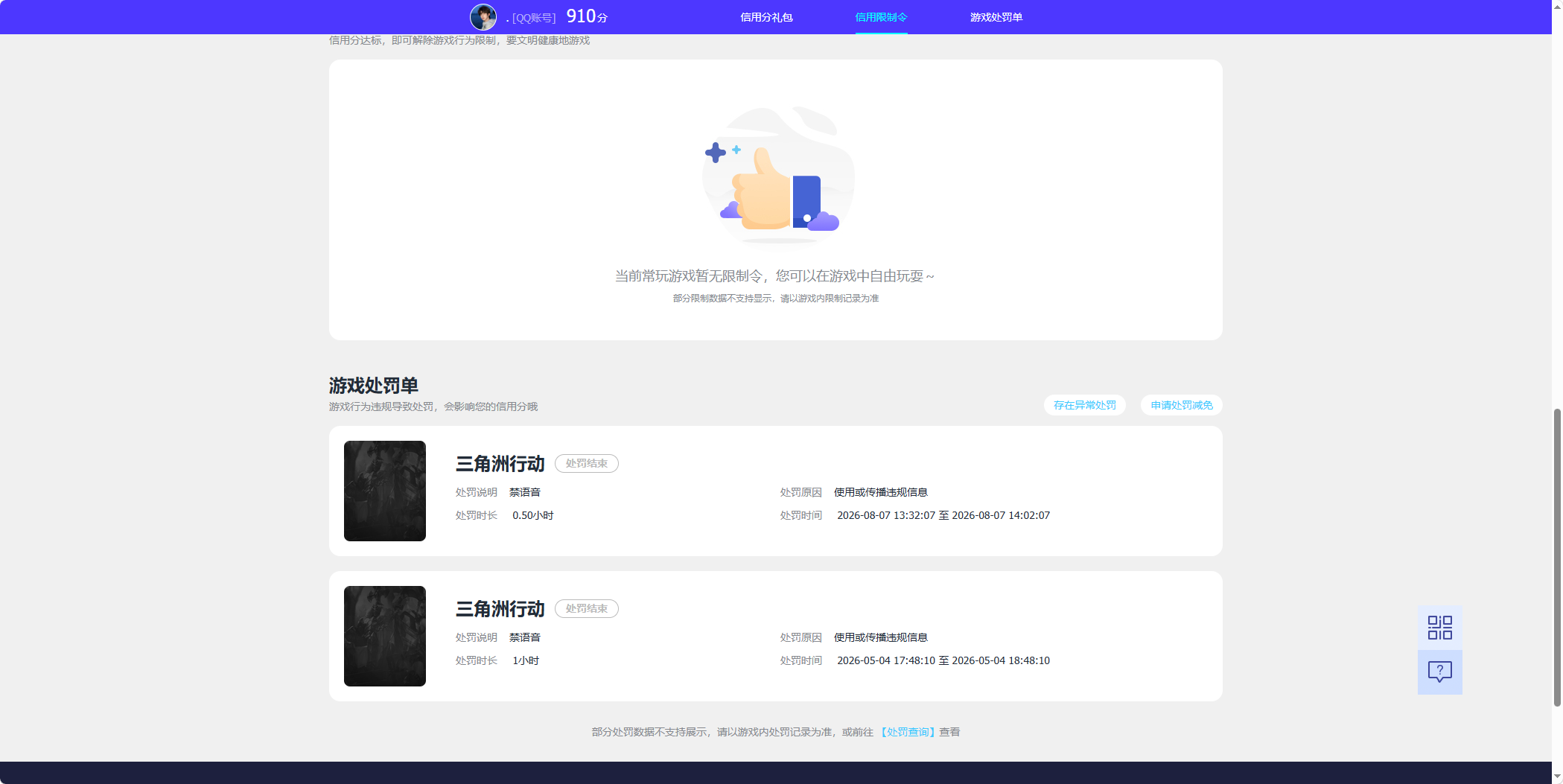Viewport: 1563px width, 784px height.
Task: Open the help question bubble icon
Action: 1439,672
